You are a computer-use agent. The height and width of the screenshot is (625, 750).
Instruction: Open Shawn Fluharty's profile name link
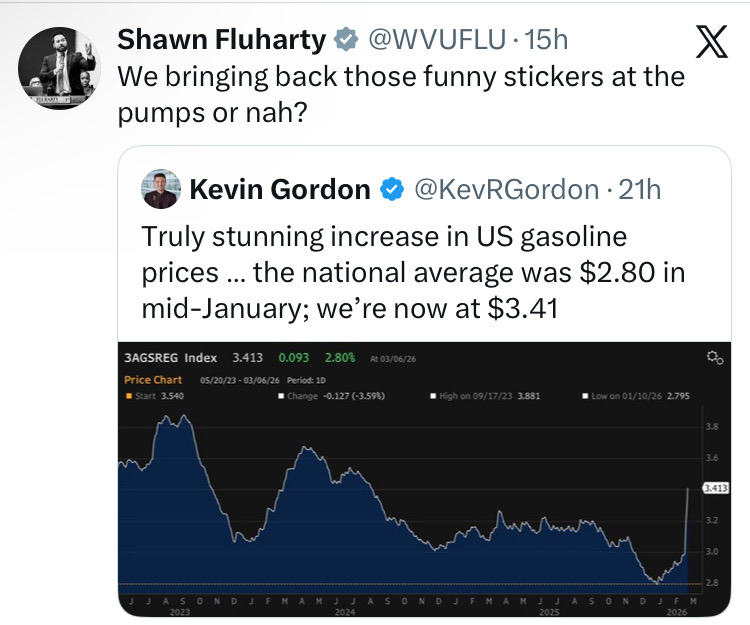tap(222, 40)
